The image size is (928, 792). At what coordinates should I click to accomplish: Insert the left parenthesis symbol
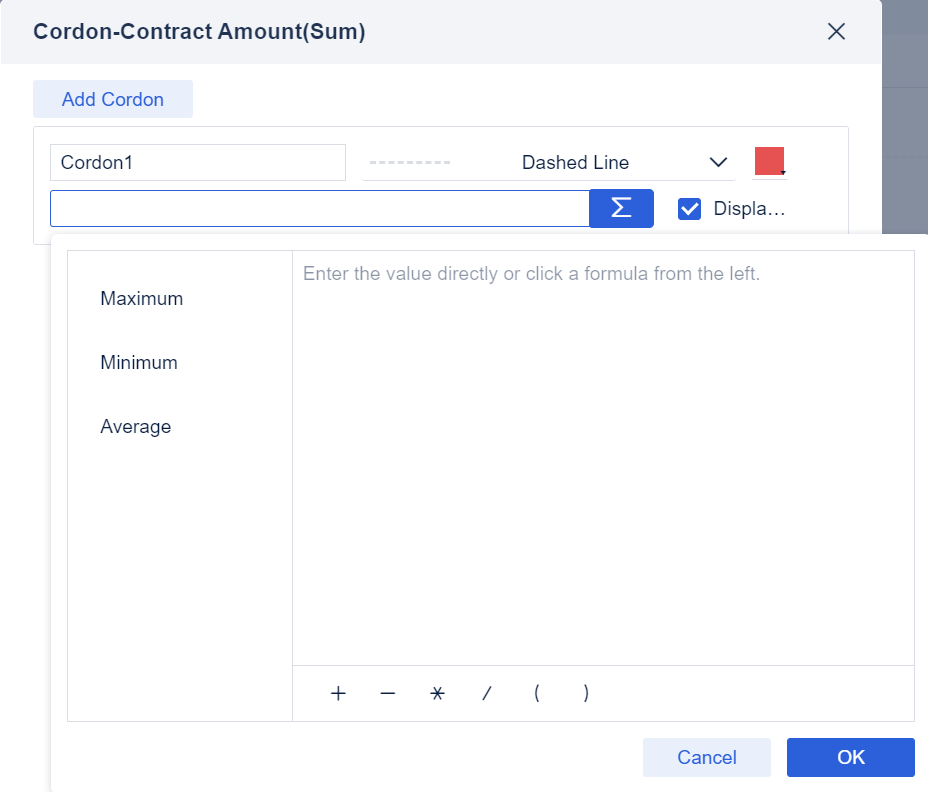tap(537, 693)
